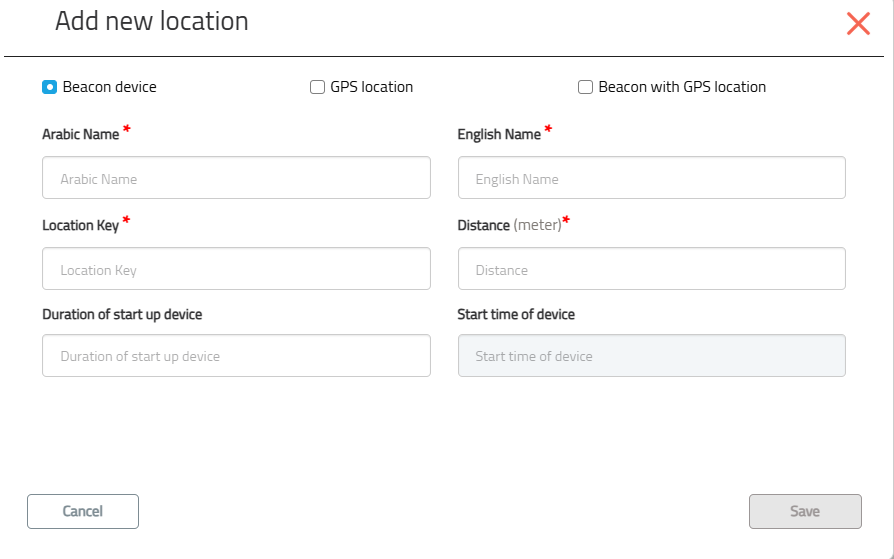894x559 pixels.
Task: Click the bold 'Arabic Name' field label
Action: pos(80,134)
